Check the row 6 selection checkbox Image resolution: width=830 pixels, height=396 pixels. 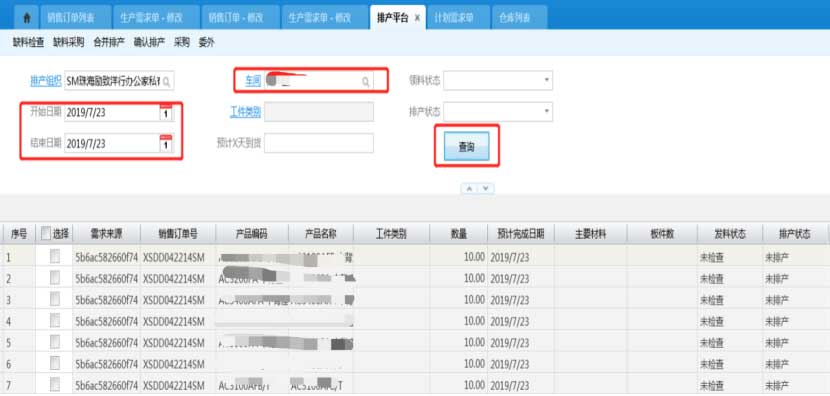(55, 363)
